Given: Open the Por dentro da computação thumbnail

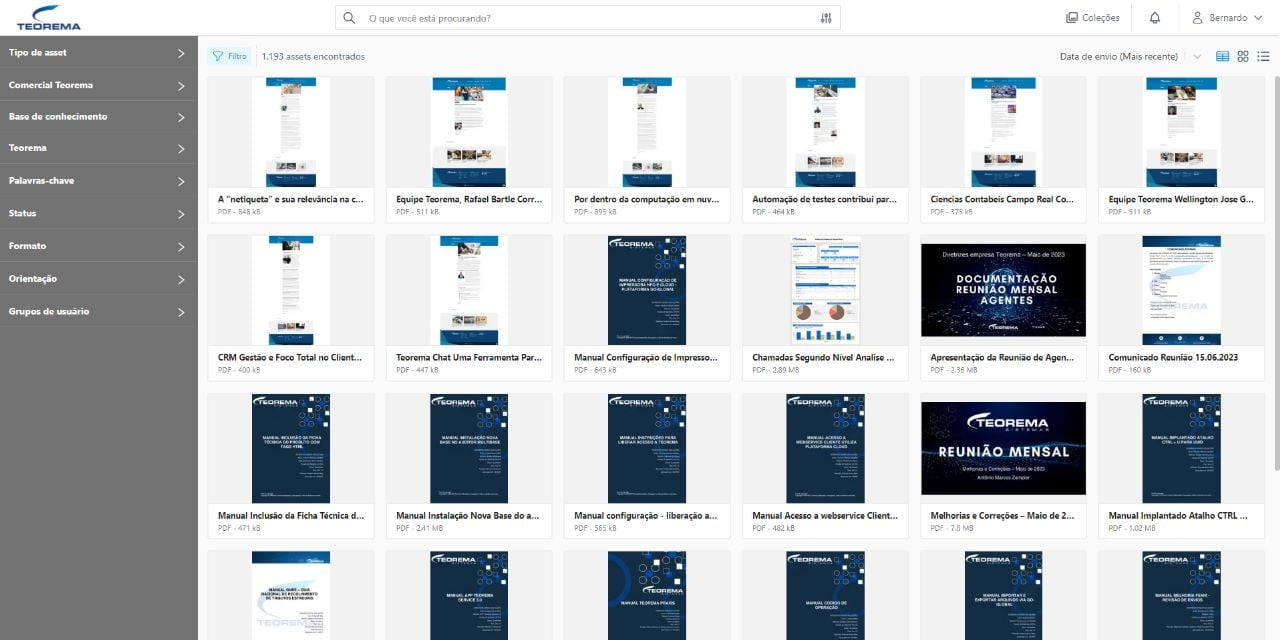Looking at the screenshot, I should click(647, 132).
